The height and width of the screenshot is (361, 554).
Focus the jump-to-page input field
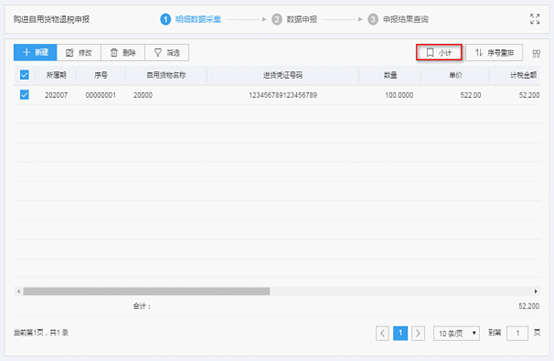coord(517,333)
